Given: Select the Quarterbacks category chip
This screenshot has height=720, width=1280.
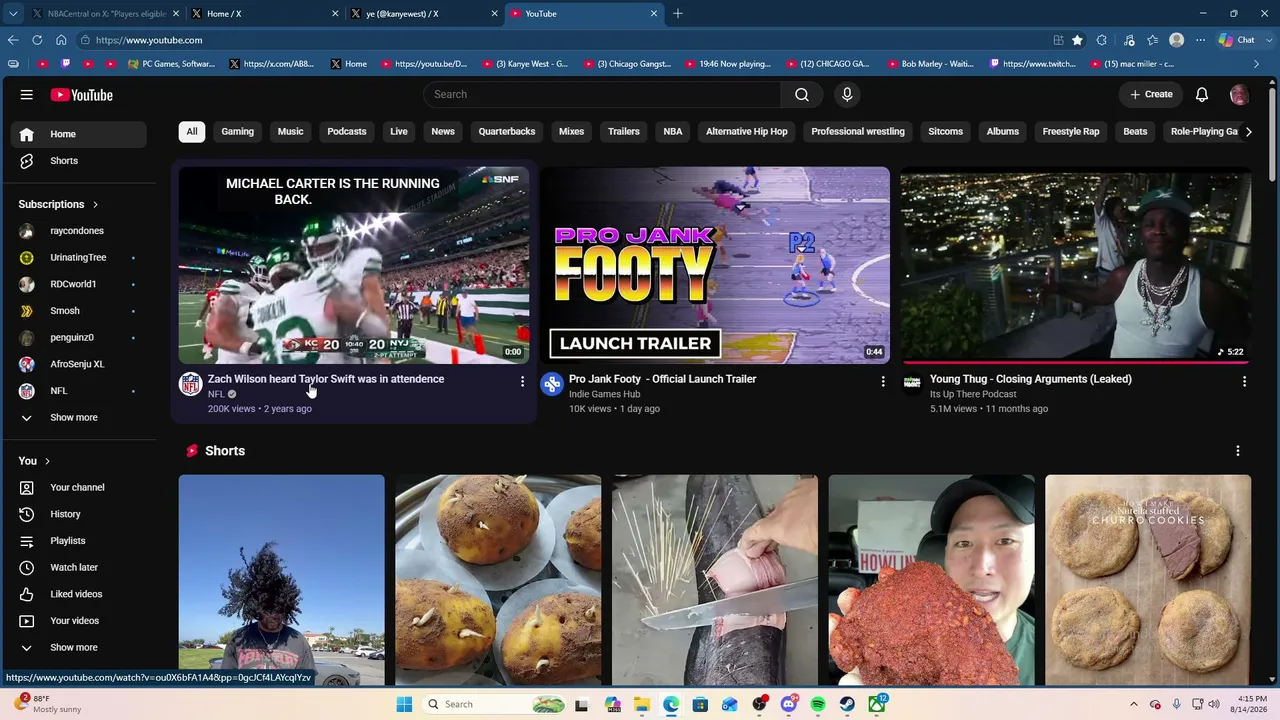Looking at the screenshot, I should point(507,131).
